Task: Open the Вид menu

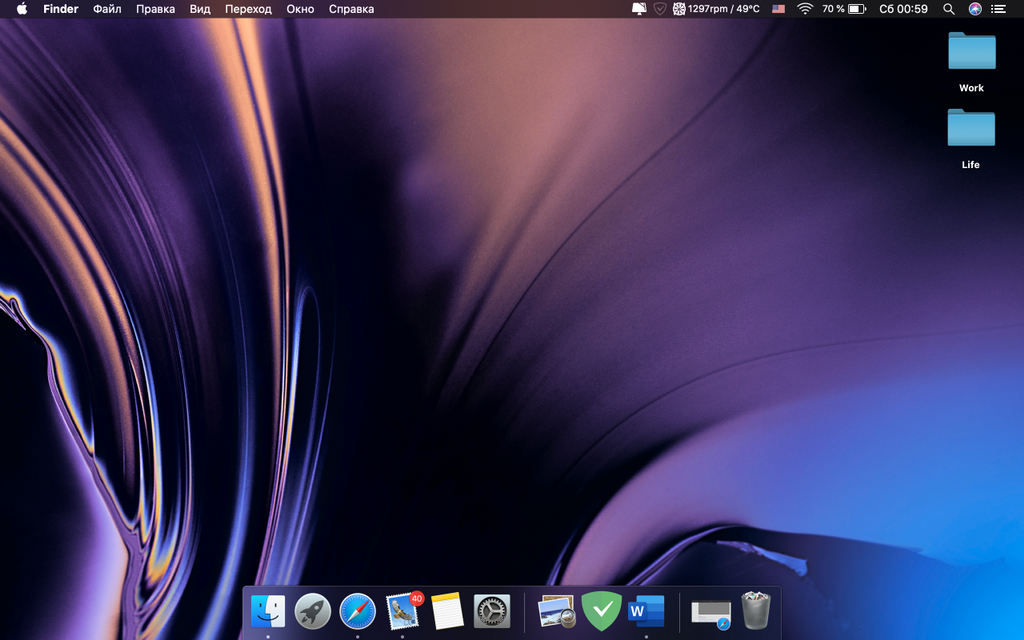Action: [200, 9]
